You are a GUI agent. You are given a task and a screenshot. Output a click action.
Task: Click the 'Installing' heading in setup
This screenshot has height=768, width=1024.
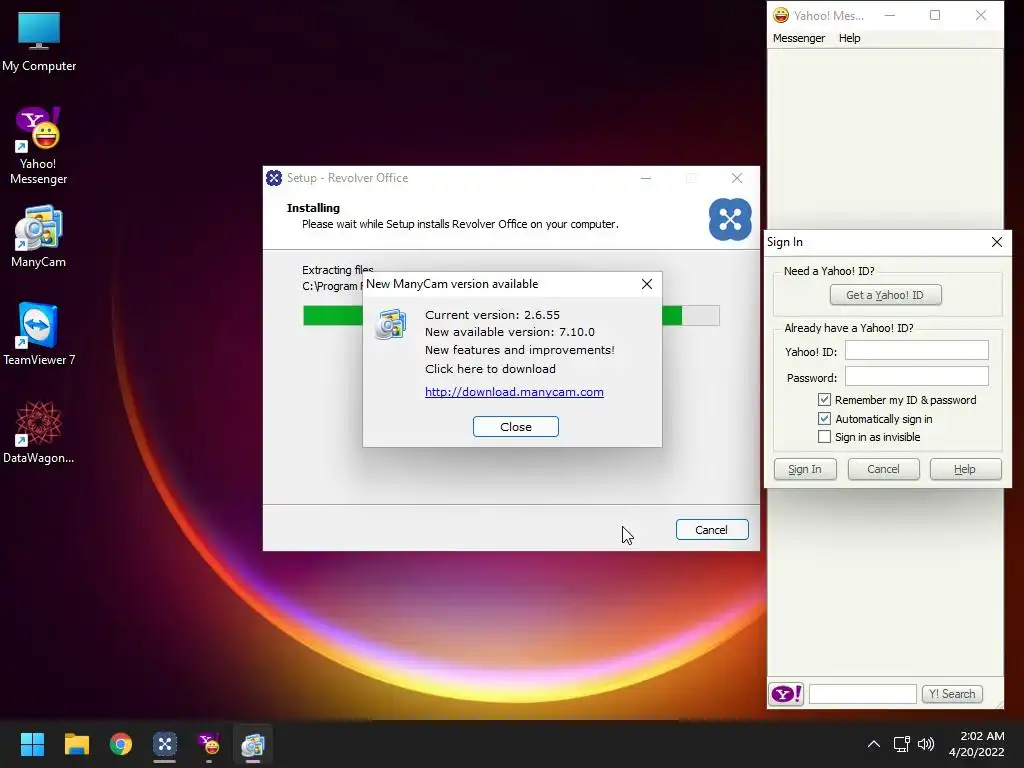(313, 208)
